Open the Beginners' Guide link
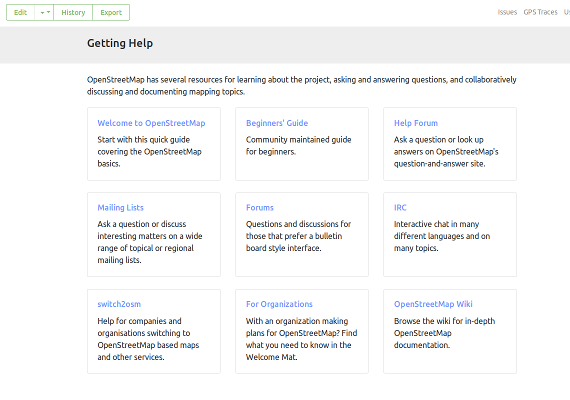Screen dimensions: 570x400 (277, 123)
